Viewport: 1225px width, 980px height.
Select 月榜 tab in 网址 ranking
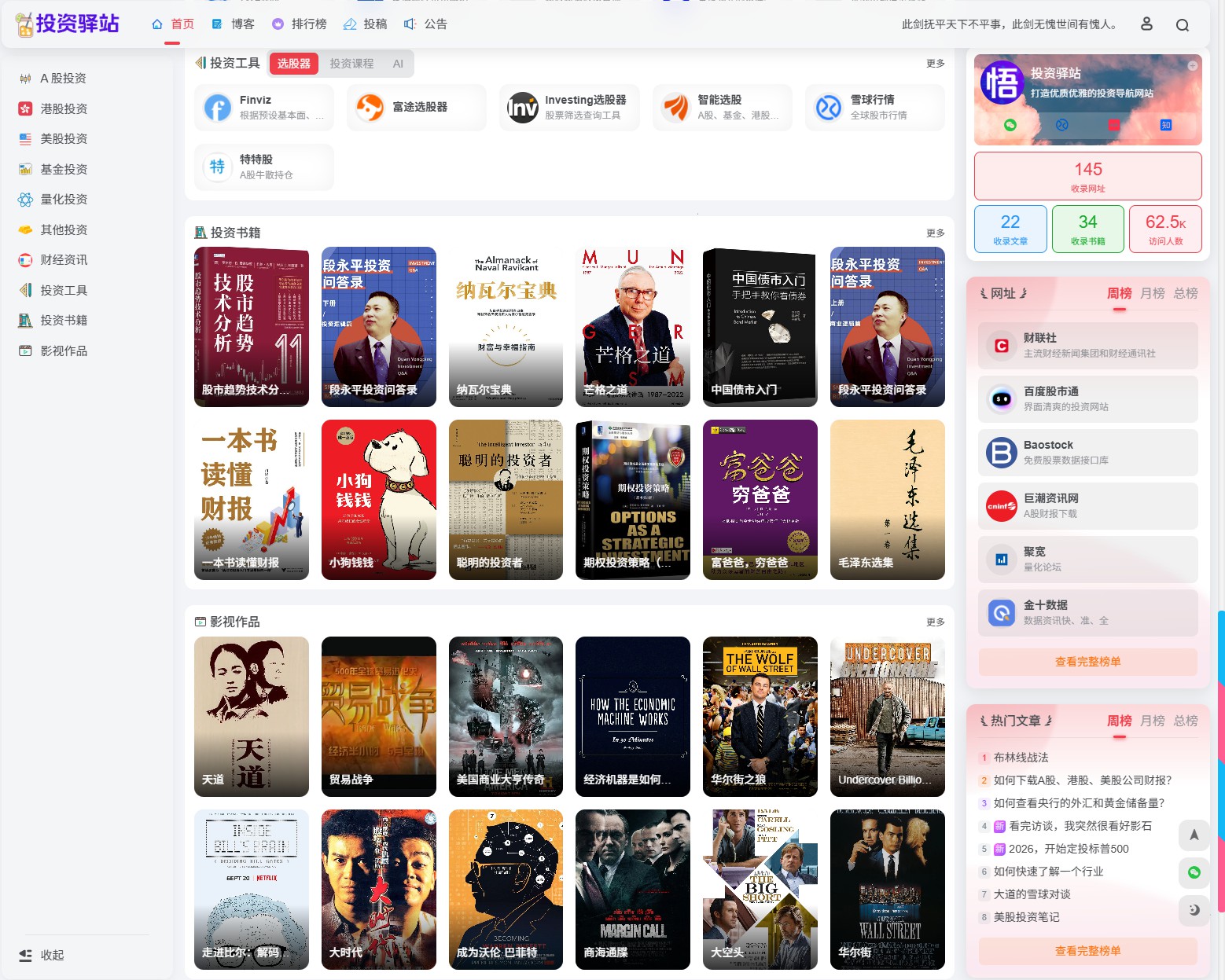pyautogui.click(x=1153, y=293)
